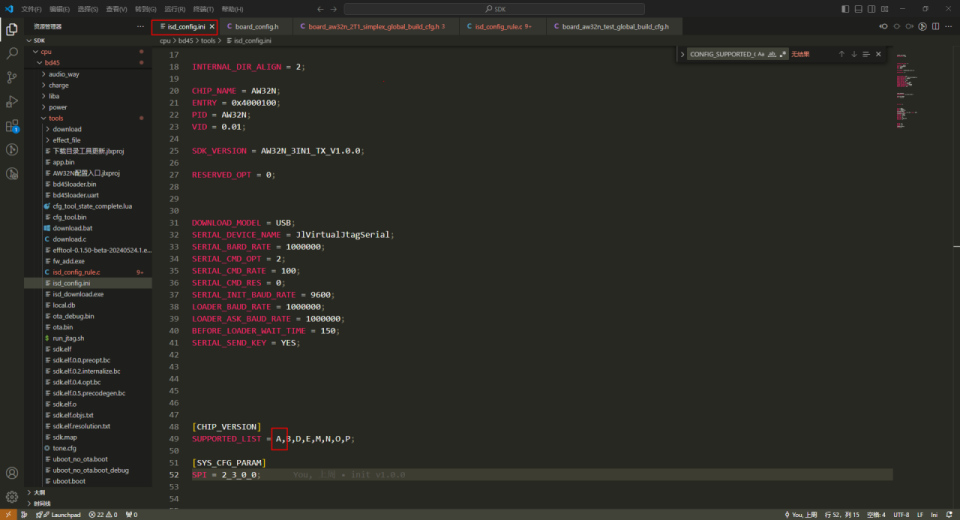Open the 帮助(H) menu
960x520 pixels.
point(232,9)
